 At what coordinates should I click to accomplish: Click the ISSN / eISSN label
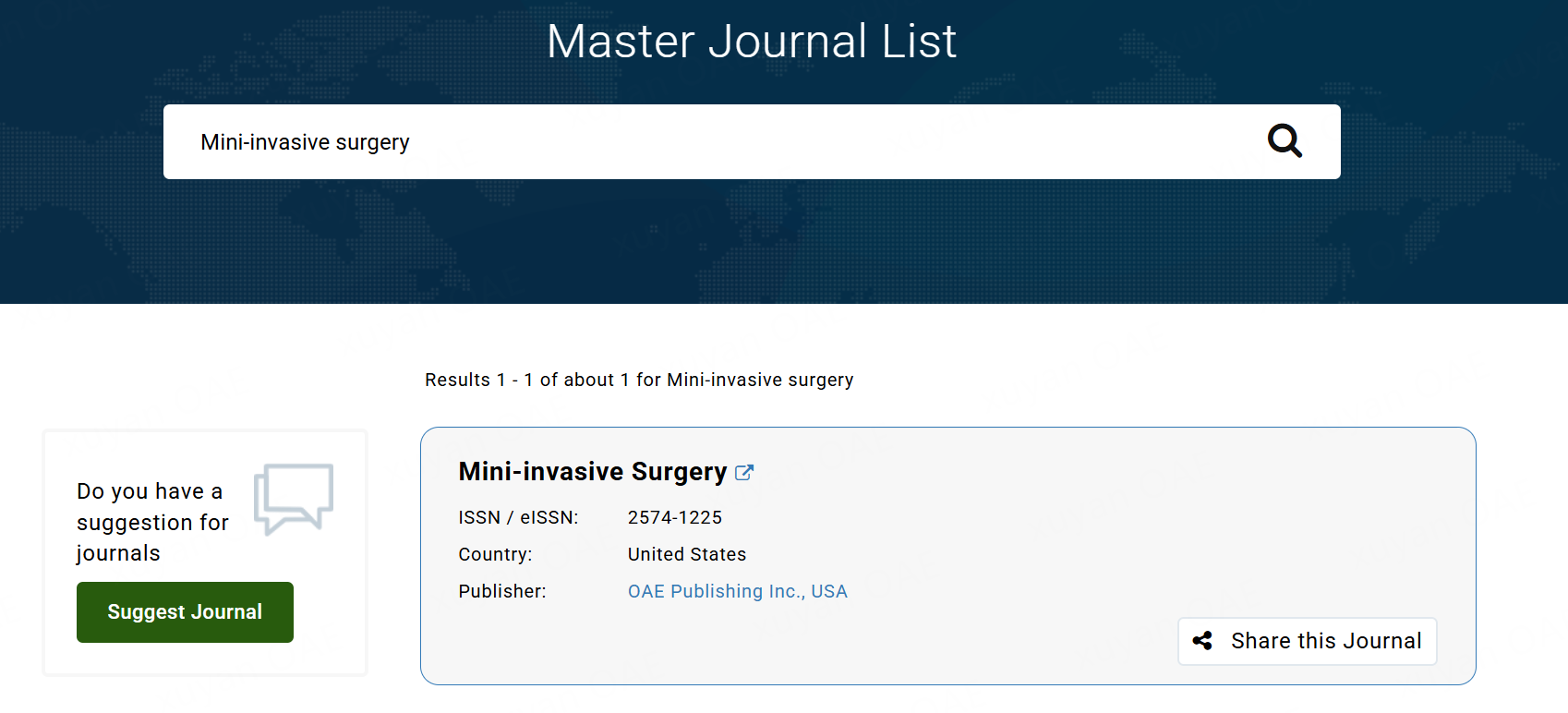tap(518, 517)
